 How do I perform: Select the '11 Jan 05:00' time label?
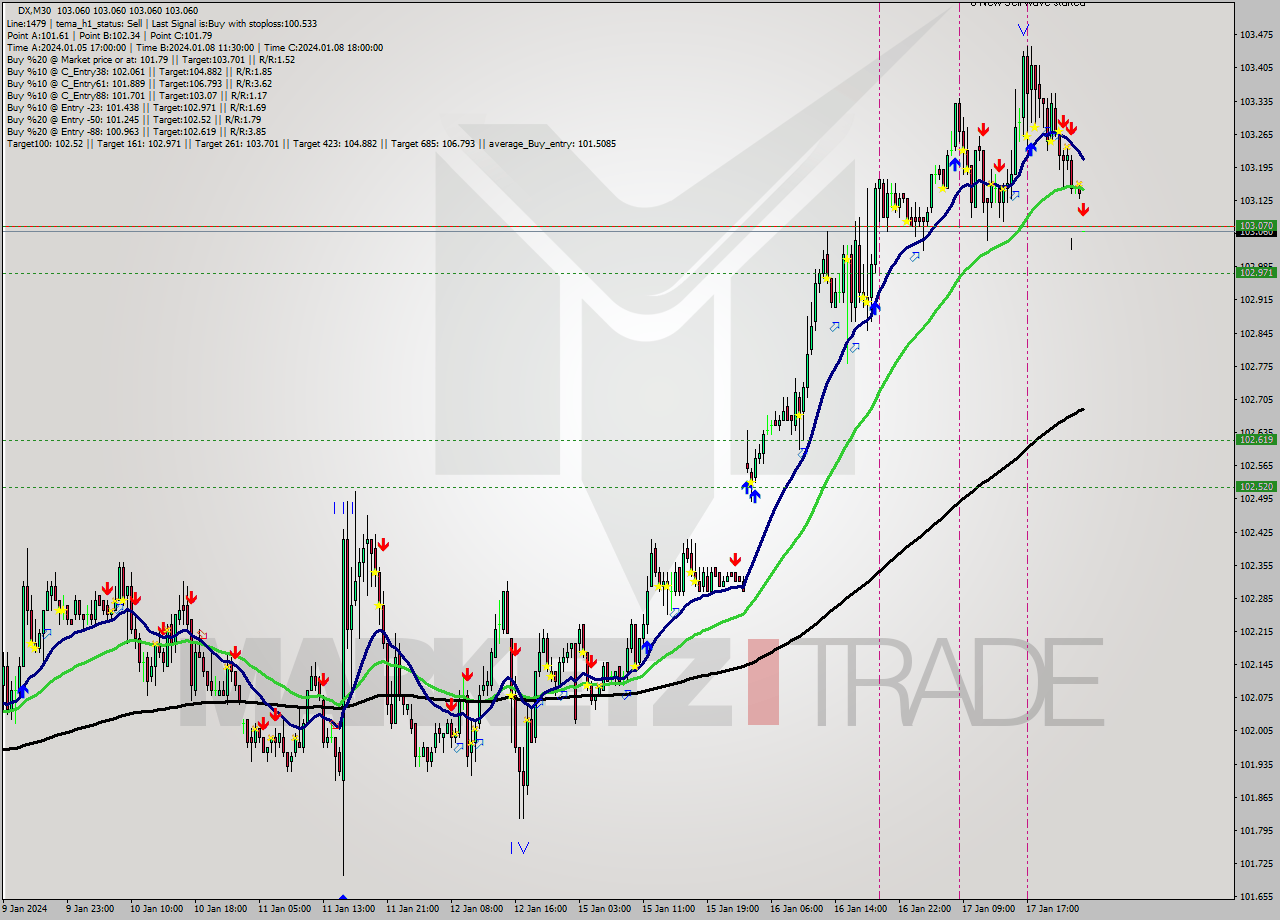click(x=284, y=909)
